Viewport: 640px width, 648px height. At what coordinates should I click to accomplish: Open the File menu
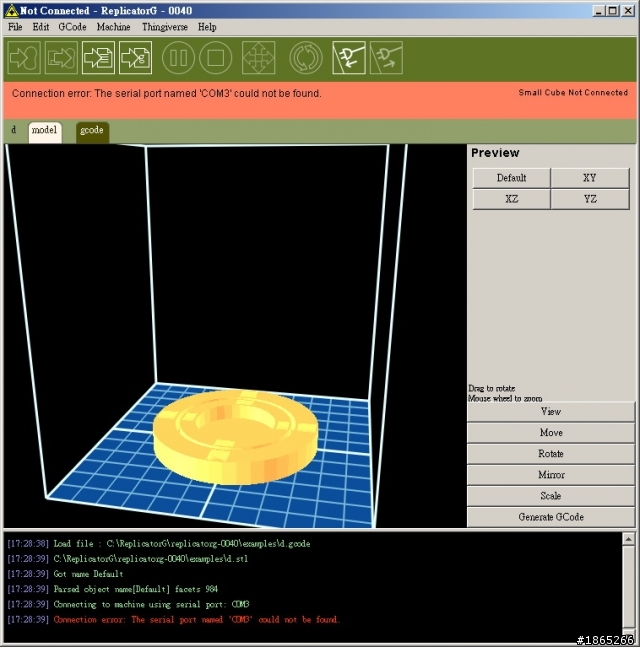coord(15,27)
